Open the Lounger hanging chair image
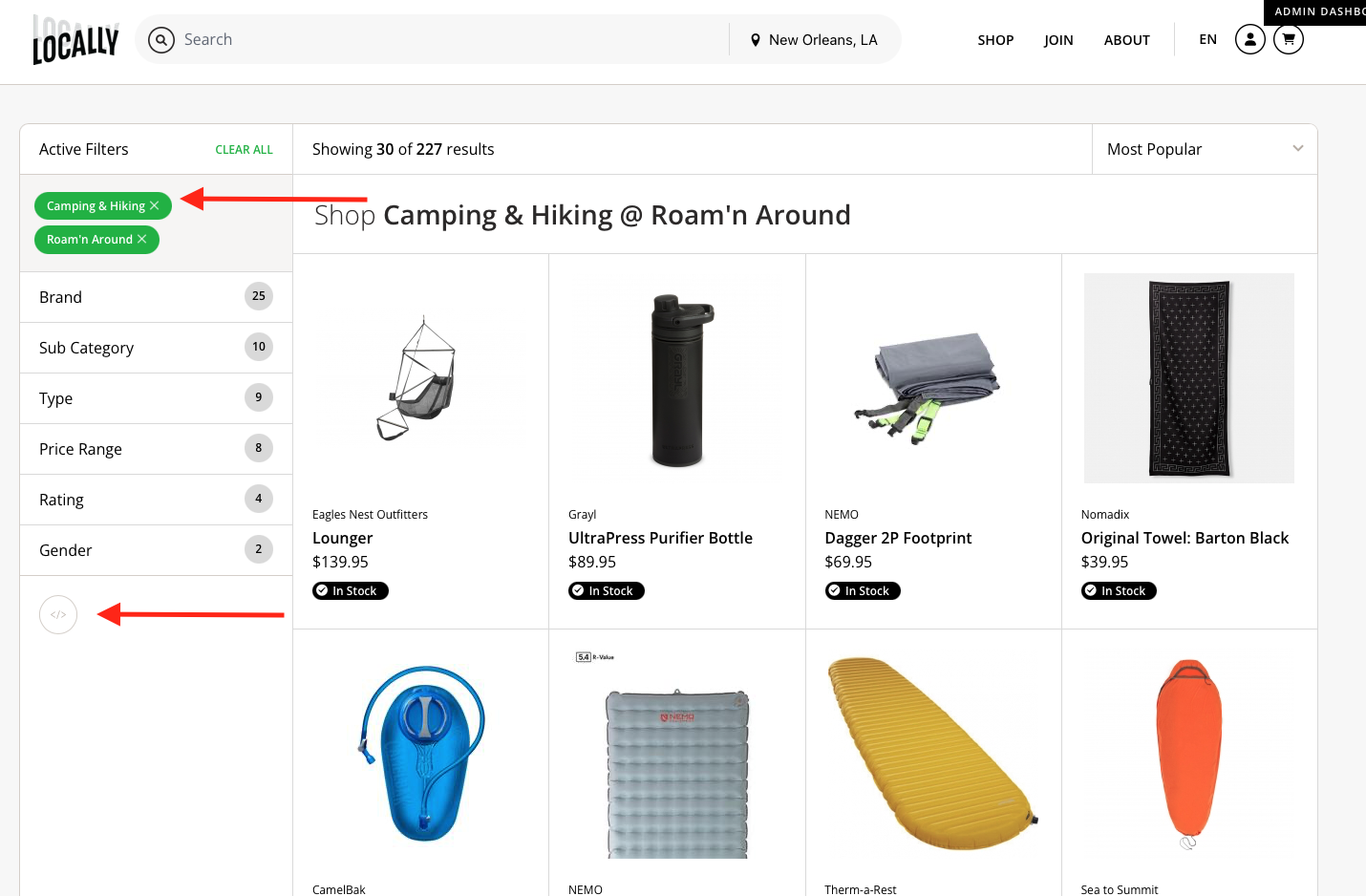This screenshot has height=896, width=1366. click(417, 378)
